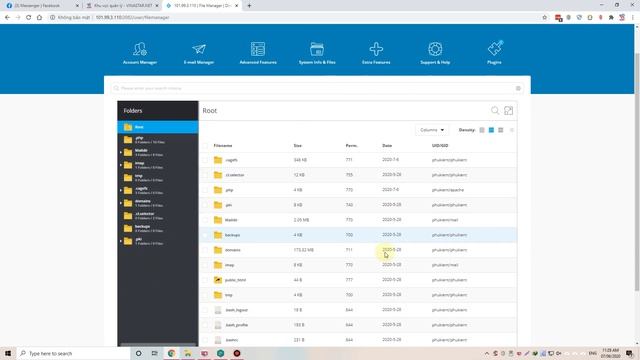This screenshot has width=640, height=360.
Task: Select the compact density icon
Action: [x=482, y=130]
